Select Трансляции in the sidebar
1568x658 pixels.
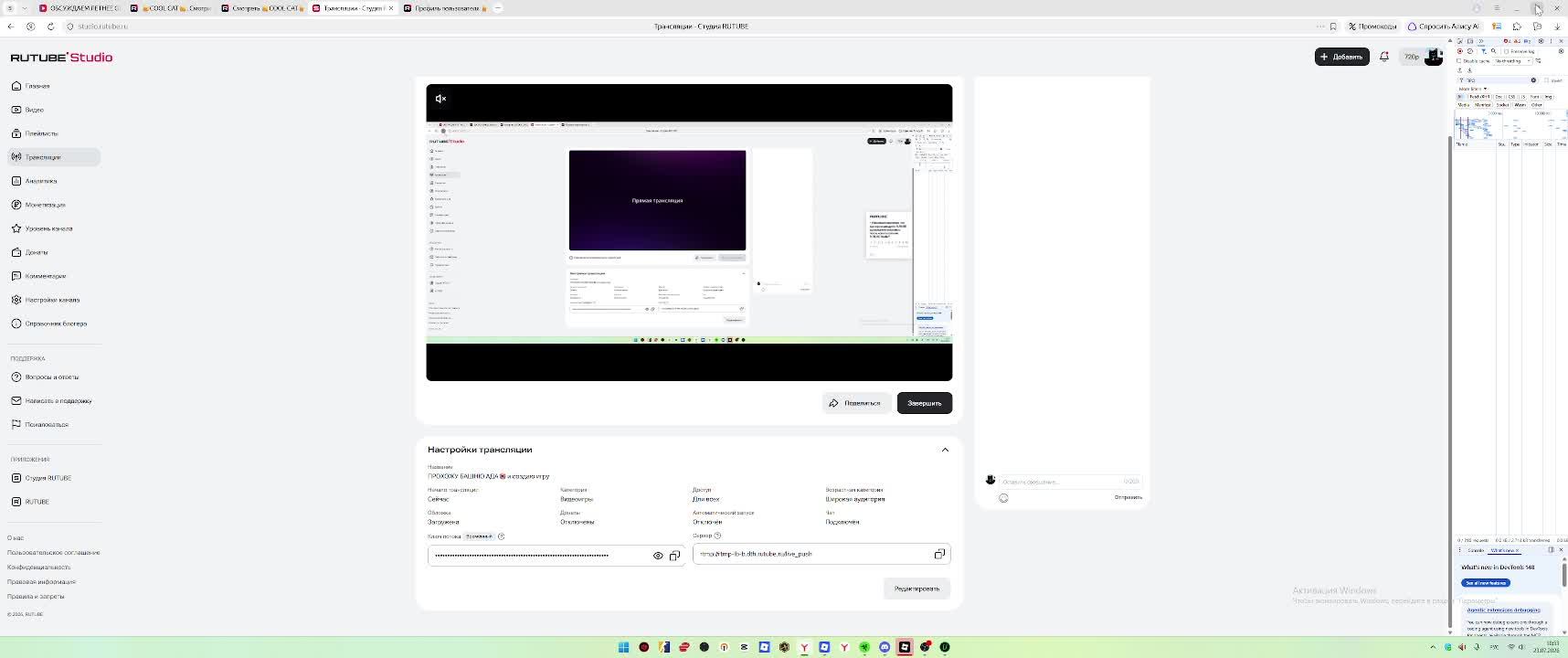[x=54, y=157]
